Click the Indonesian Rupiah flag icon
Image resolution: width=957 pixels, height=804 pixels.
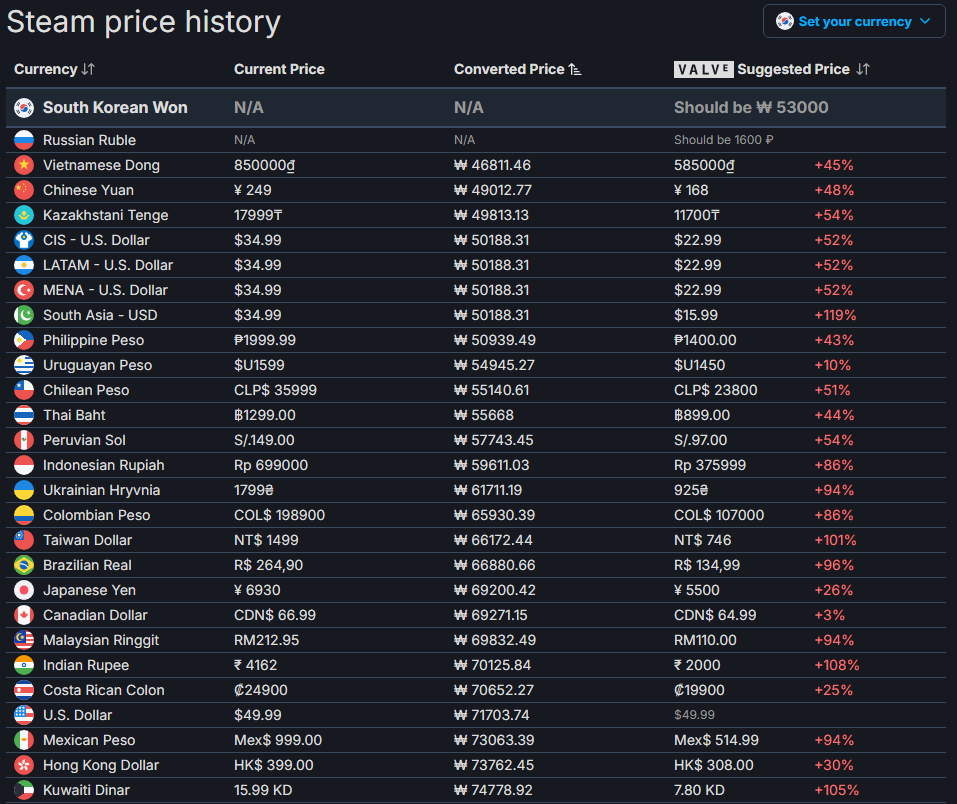[24, 465]
